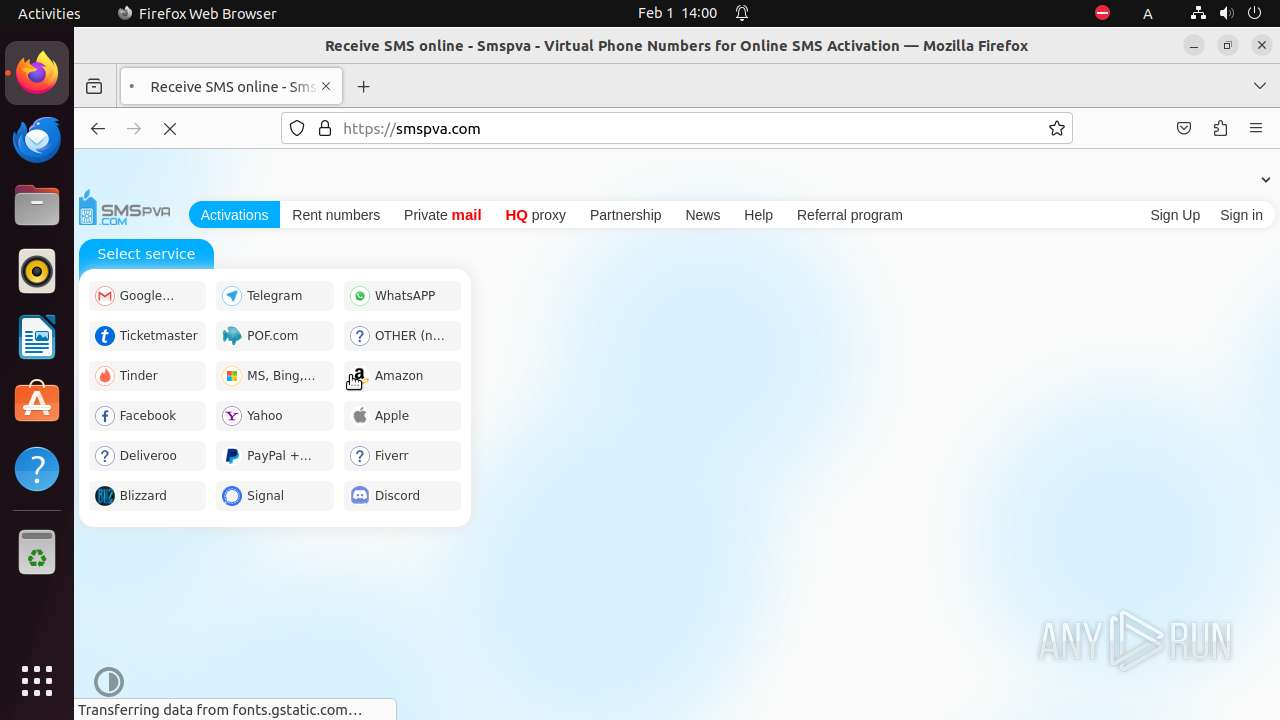Close the Receive SMS online tab

pyautogui.click(x=326, y=87)
